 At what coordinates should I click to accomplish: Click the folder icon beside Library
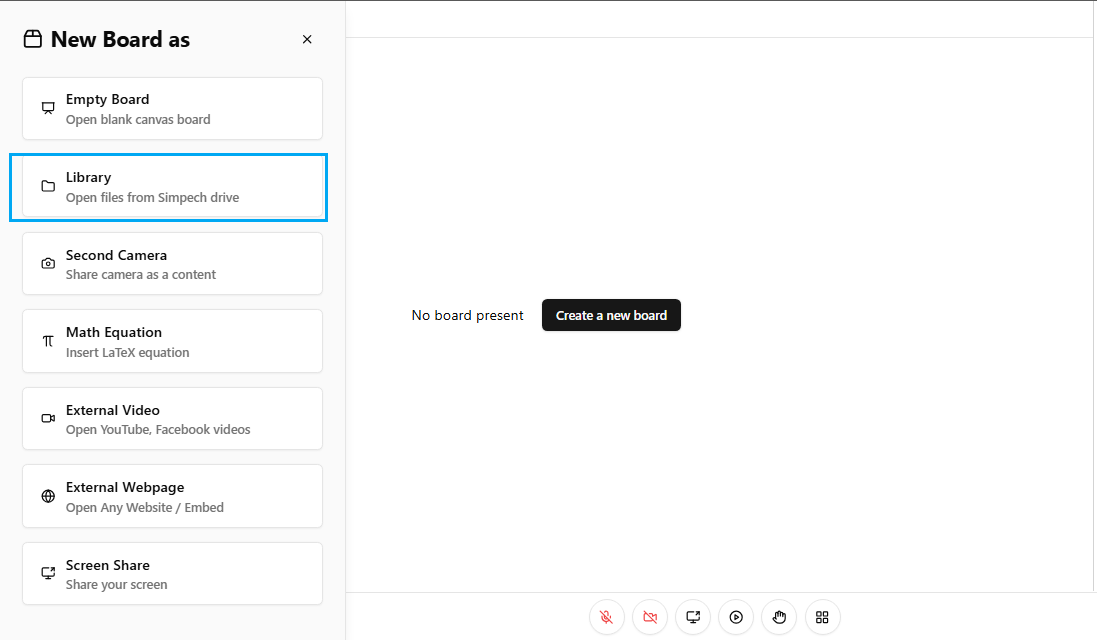(48, 186)
